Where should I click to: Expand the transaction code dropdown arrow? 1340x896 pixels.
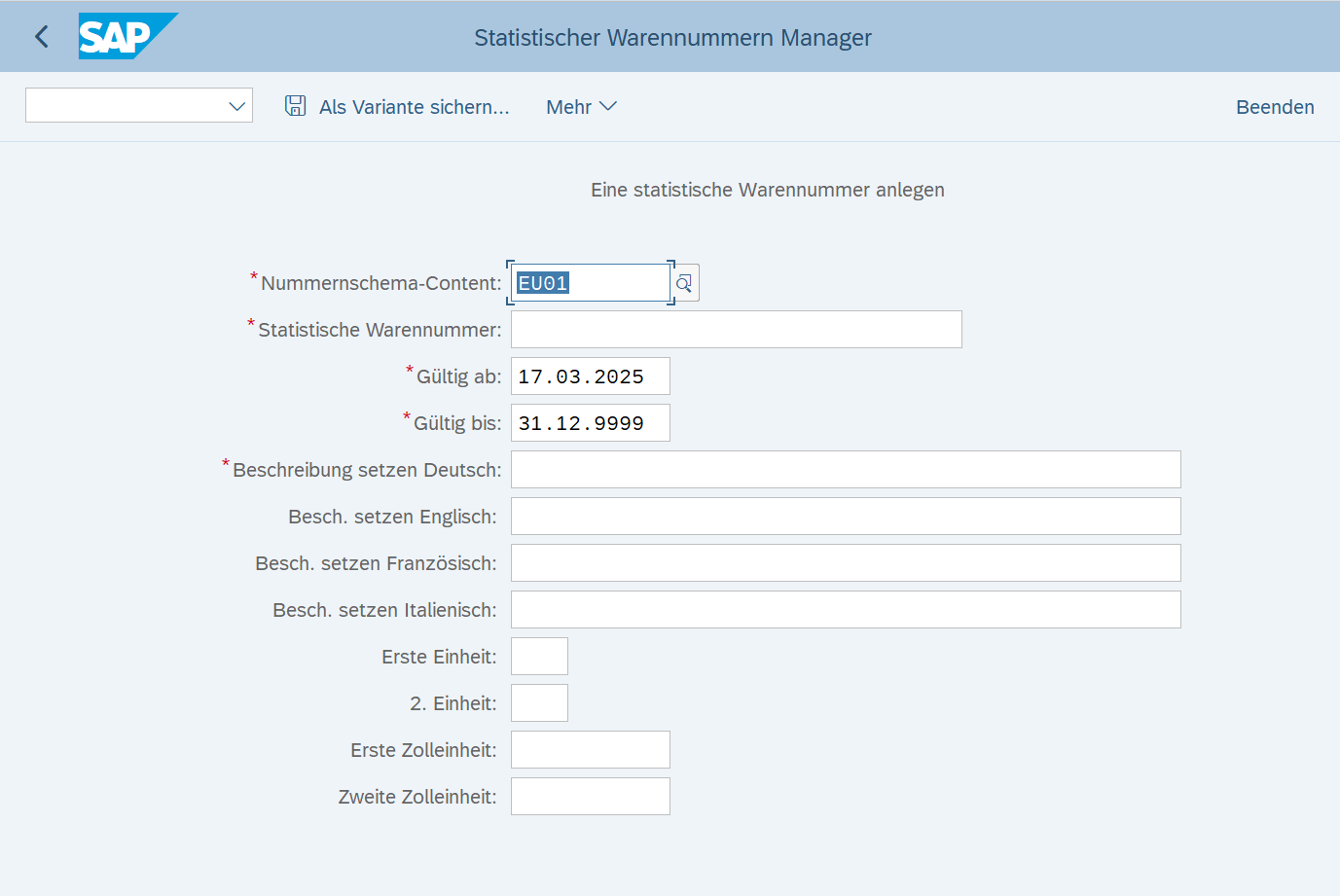click(x=236, y=106)
